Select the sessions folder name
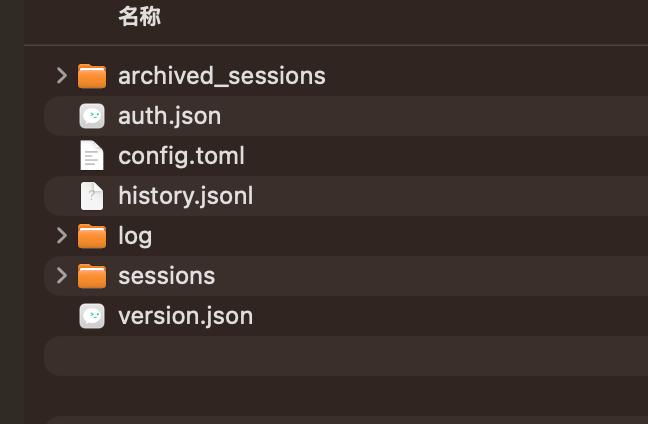This screenshot has width=648, height=424. (x=166, y=276)
